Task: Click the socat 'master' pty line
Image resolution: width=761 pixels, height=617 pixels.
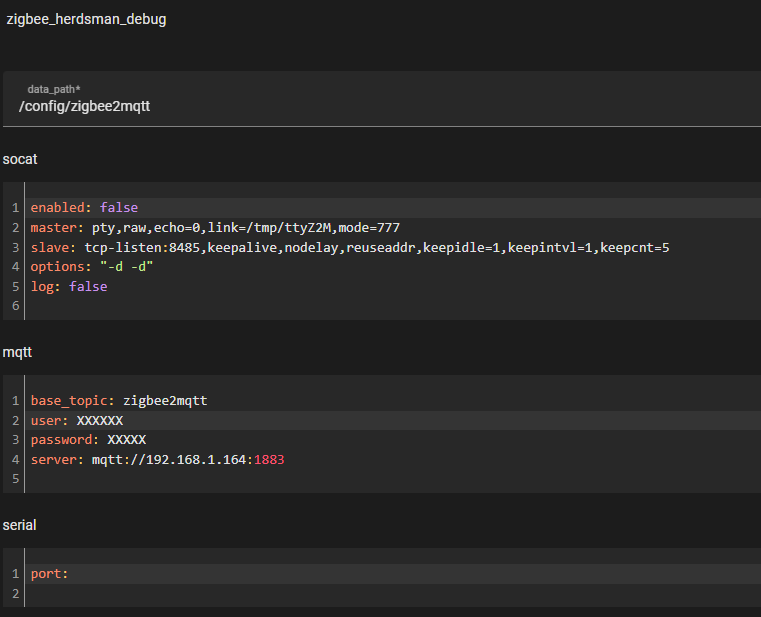Action: [x=215, y=227]
